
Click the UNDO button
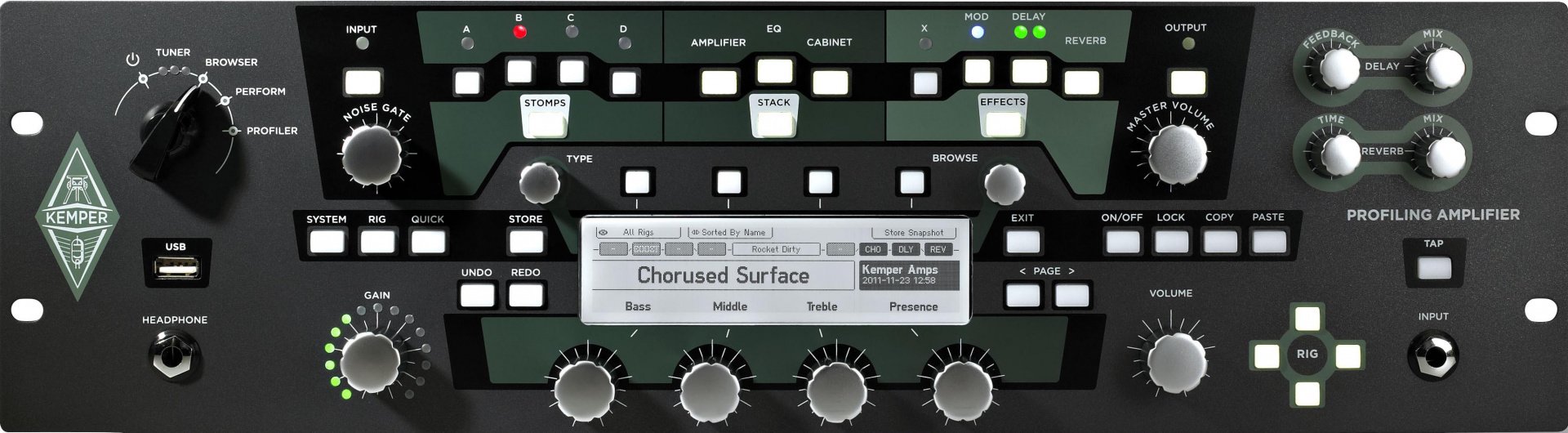[477, 294]
